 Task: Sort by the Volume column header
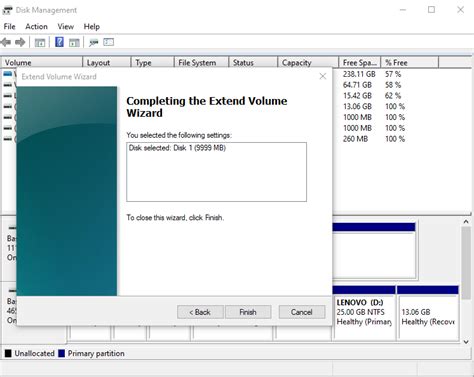click(42, 63)
